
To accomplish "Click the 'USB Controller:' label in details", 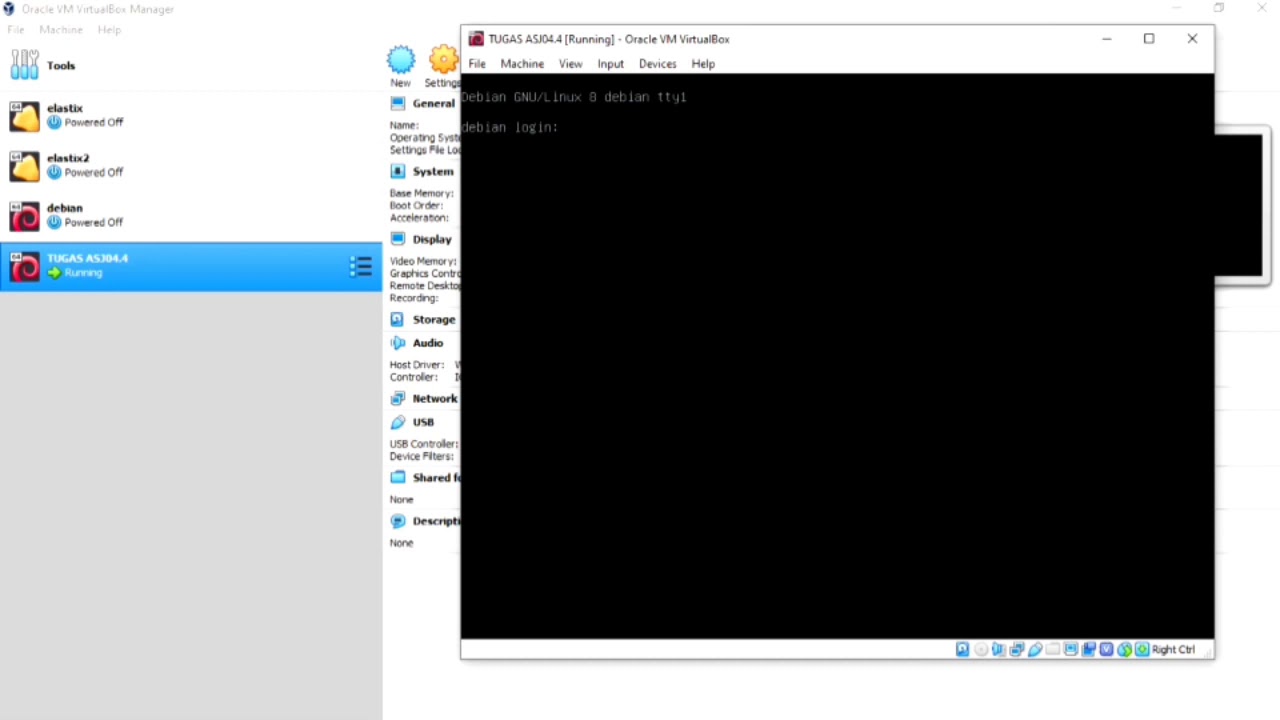I will [424, 444].
